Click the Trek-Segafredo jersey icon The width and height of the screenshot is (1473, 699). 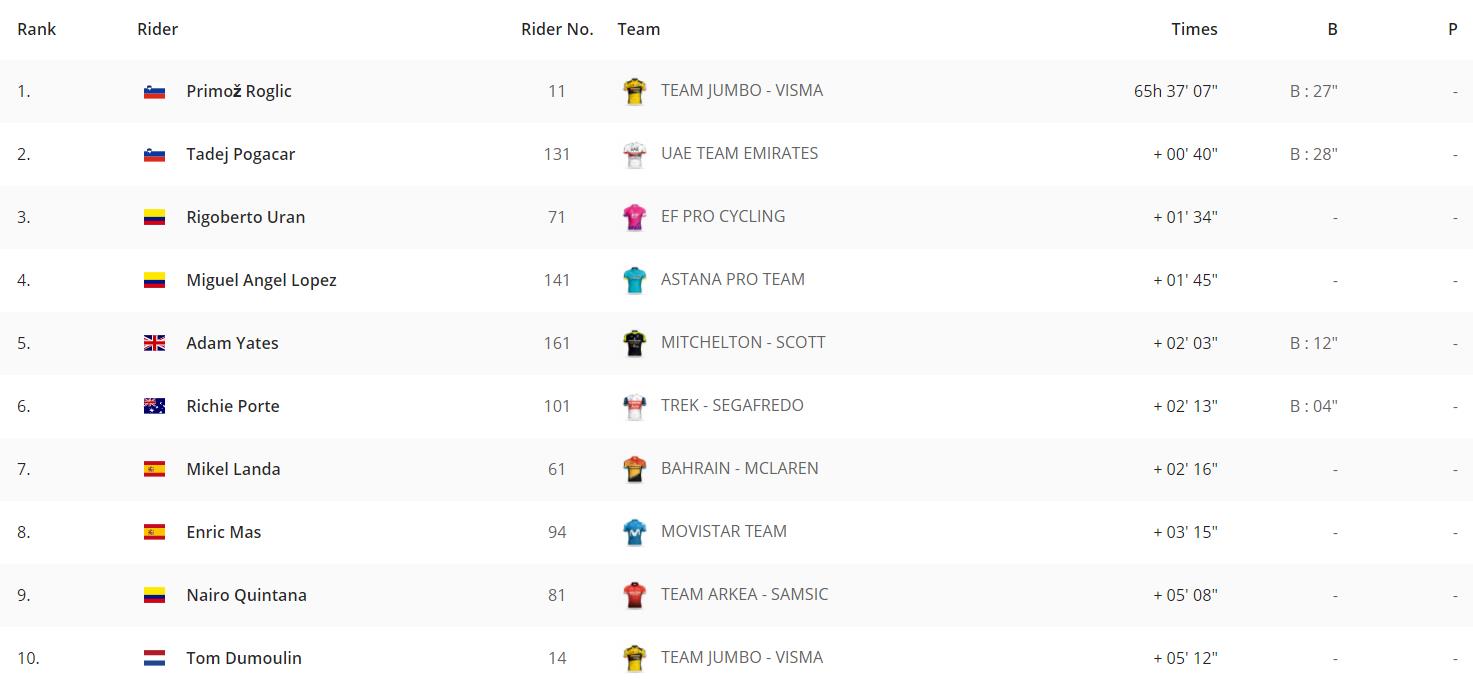pos(634,406)
